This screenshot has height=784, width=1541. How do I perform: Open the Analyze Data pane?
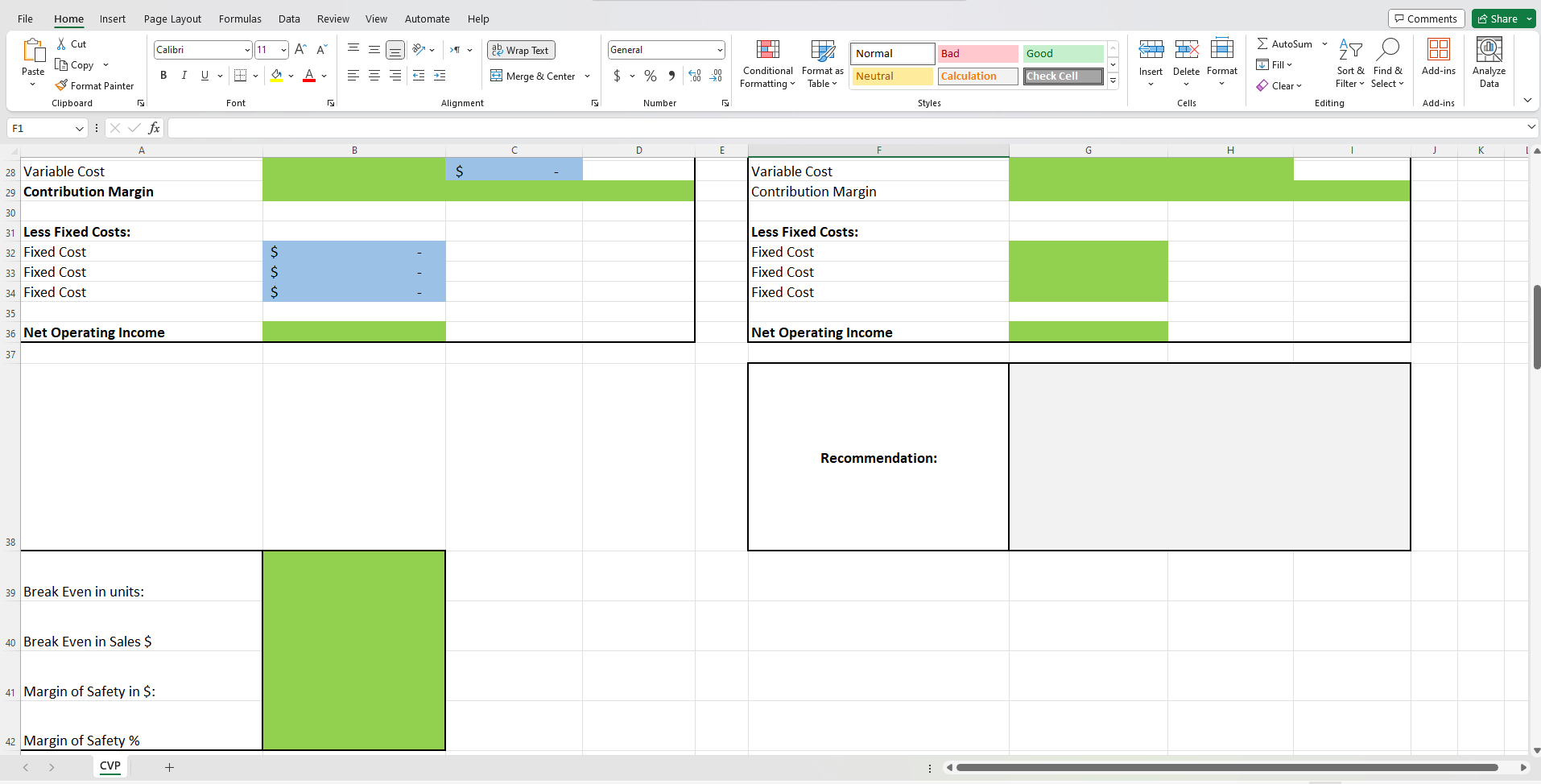[1489, 62]
